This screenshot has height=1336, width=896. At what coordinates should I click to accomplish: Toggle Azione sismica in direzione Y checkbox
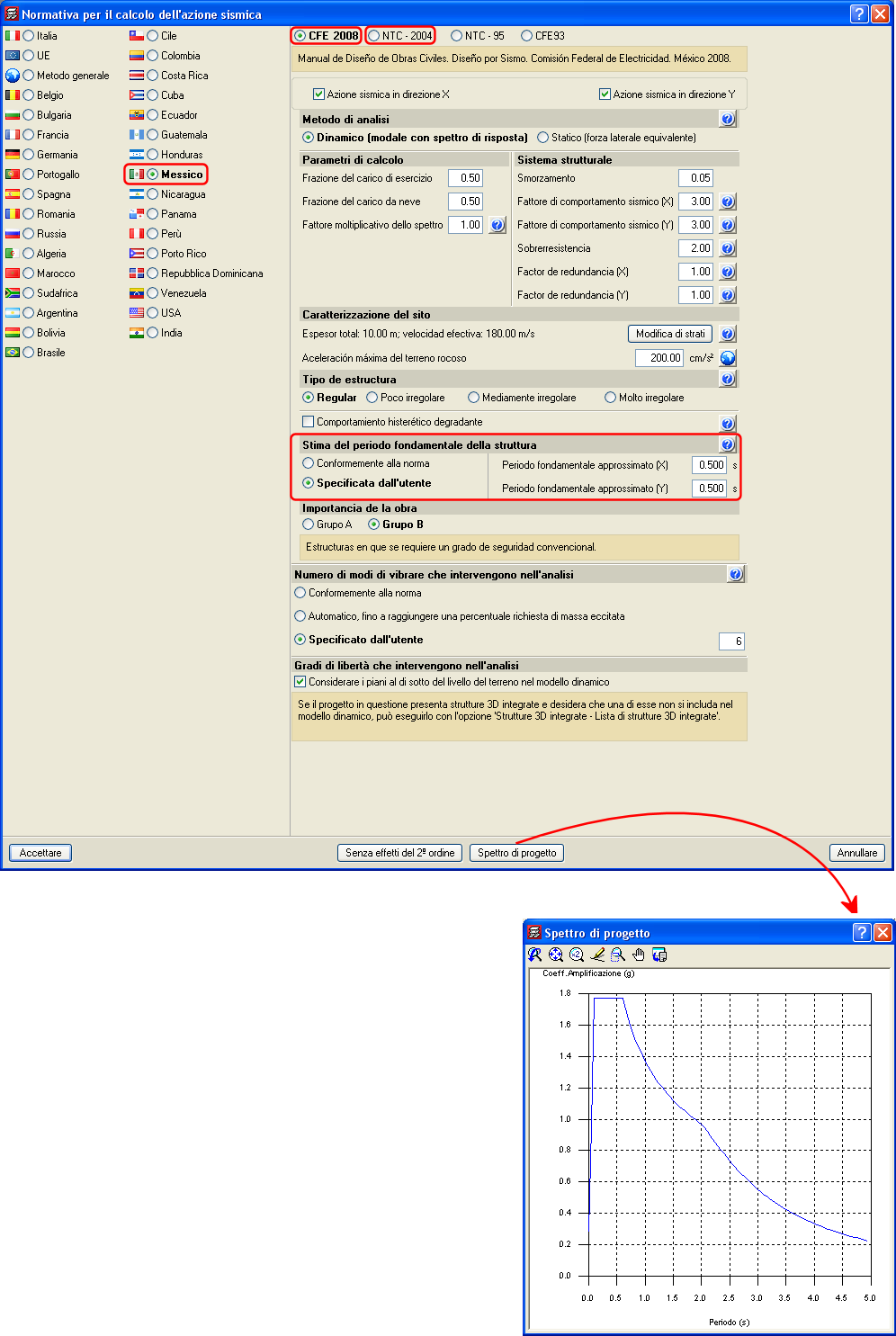tap(605, 94)
